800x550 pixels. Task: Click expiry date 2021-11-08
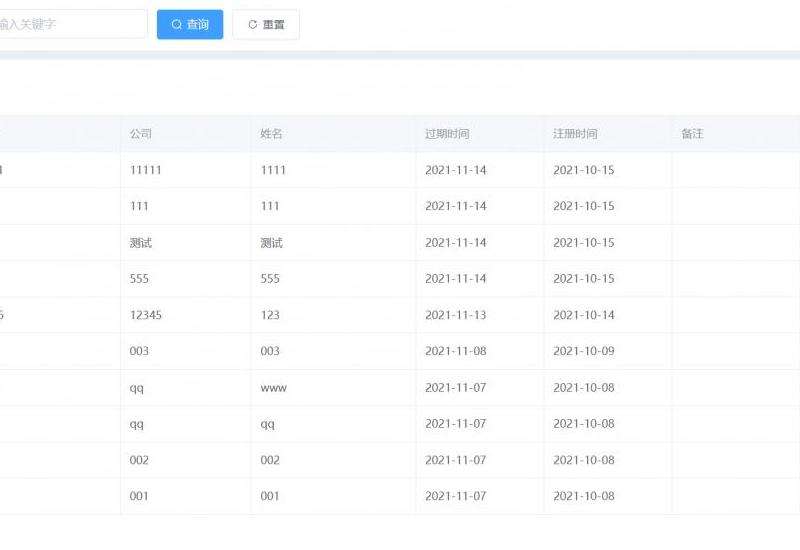tap(456, 351)
